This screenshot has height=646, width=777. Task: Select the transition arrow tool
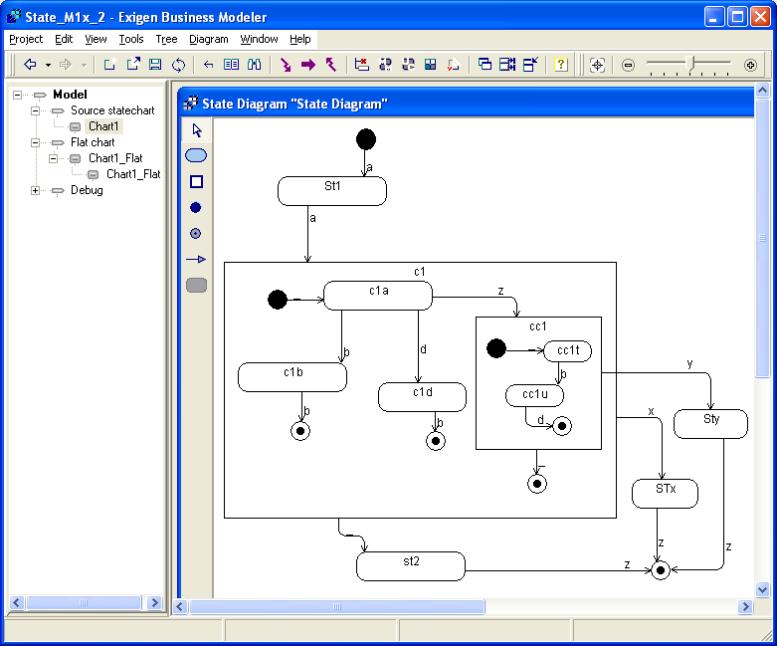tap(196, 259)
